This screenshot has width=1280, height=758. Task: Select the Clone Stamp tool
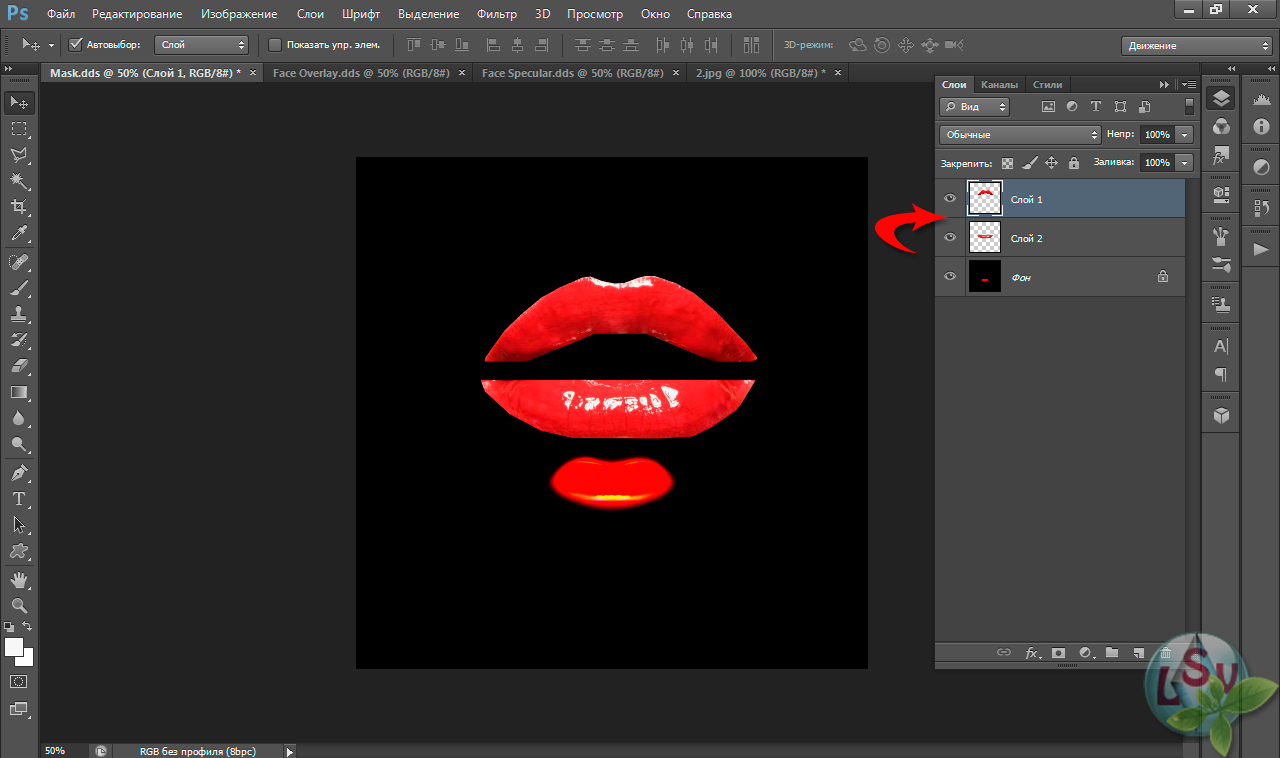click(19, 314)
